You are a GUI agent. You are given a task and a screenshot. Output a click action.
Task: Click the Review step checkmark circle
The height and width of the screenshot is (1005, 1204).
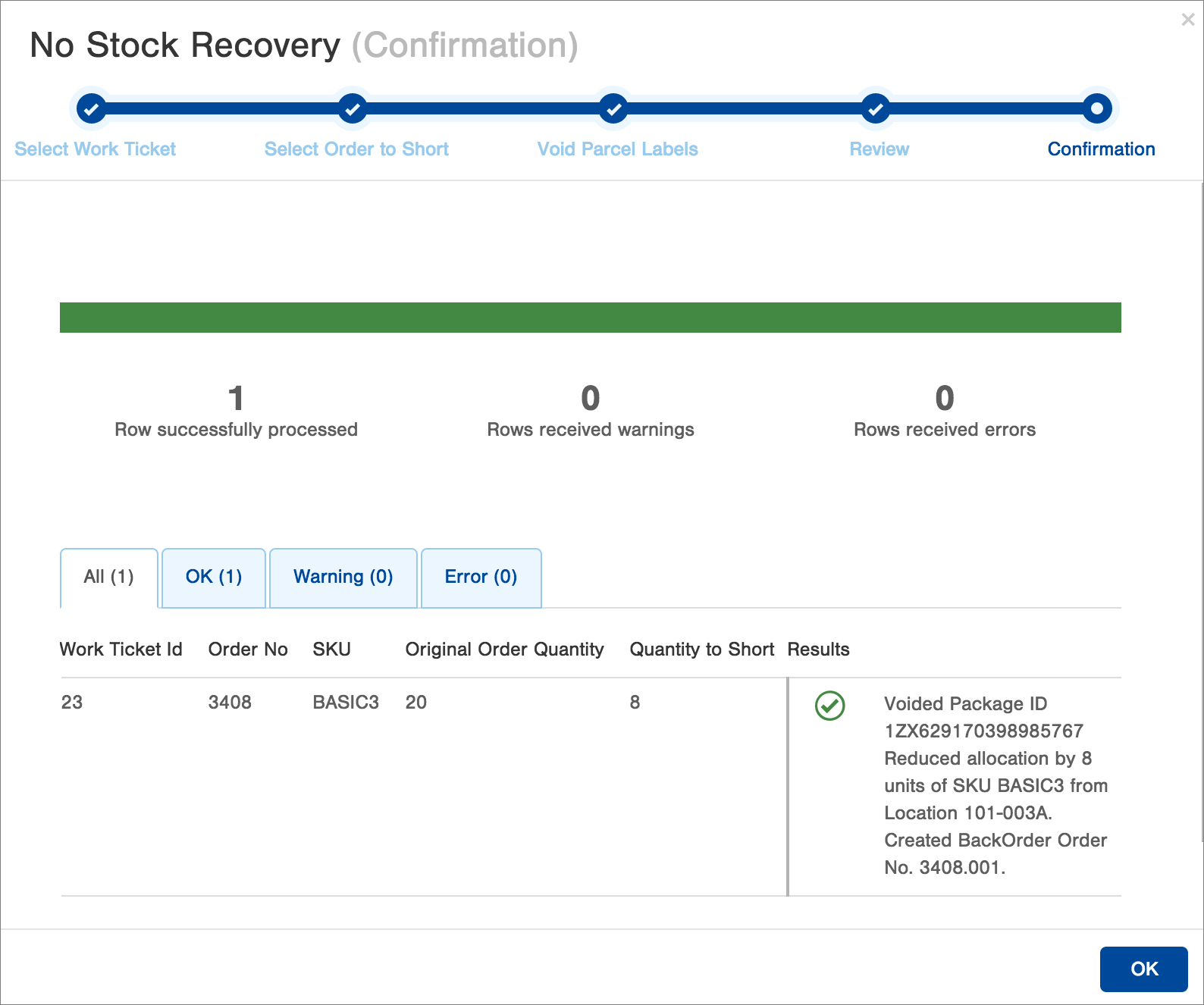pyautogui.click(x=876, y=109)
